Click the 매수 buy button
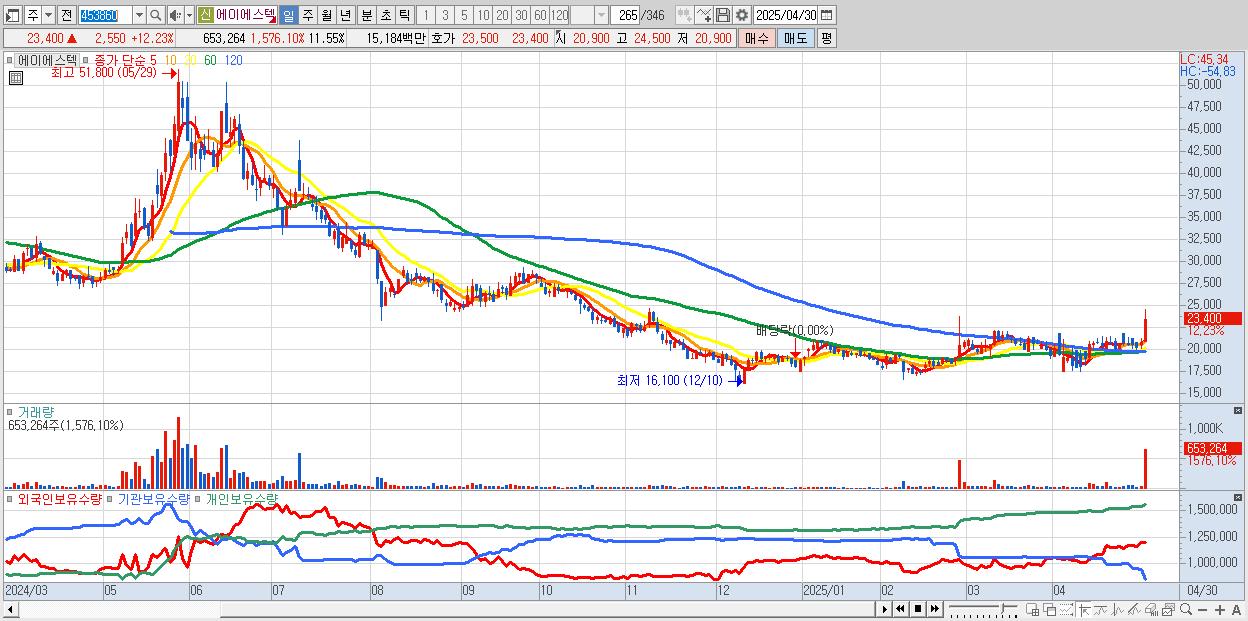The height and width of the screenshot is (621, 1248). click(756, 38)
